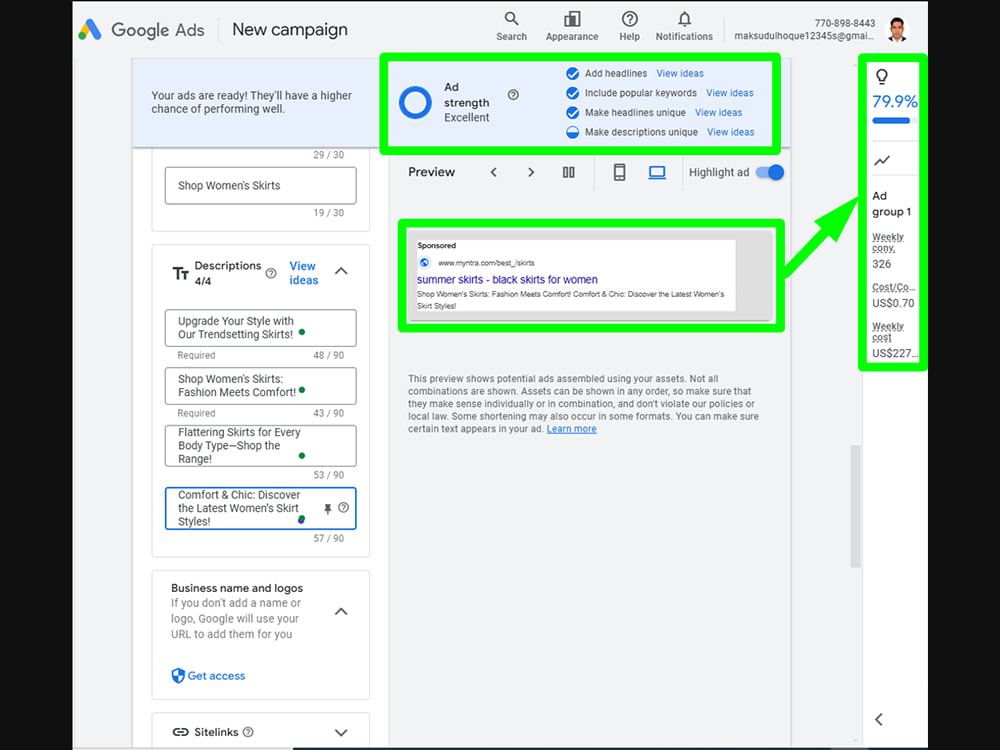Viewport: 1000px width, 750px height.
Task: Collapse the Descriptions section
Action: (x=341, y=271)
